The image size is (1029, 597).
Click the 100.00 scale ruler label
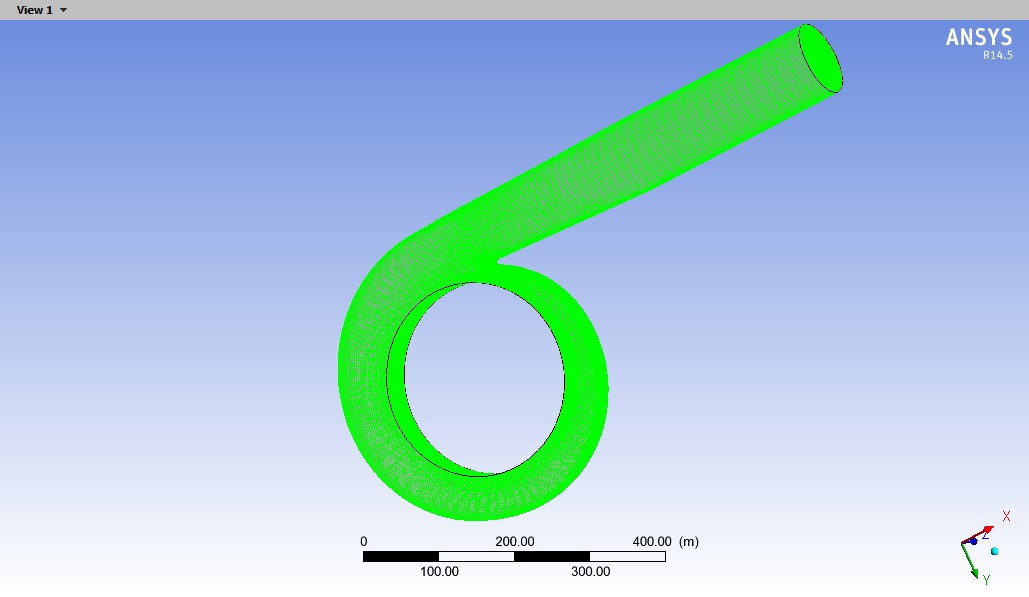[439, 571]
